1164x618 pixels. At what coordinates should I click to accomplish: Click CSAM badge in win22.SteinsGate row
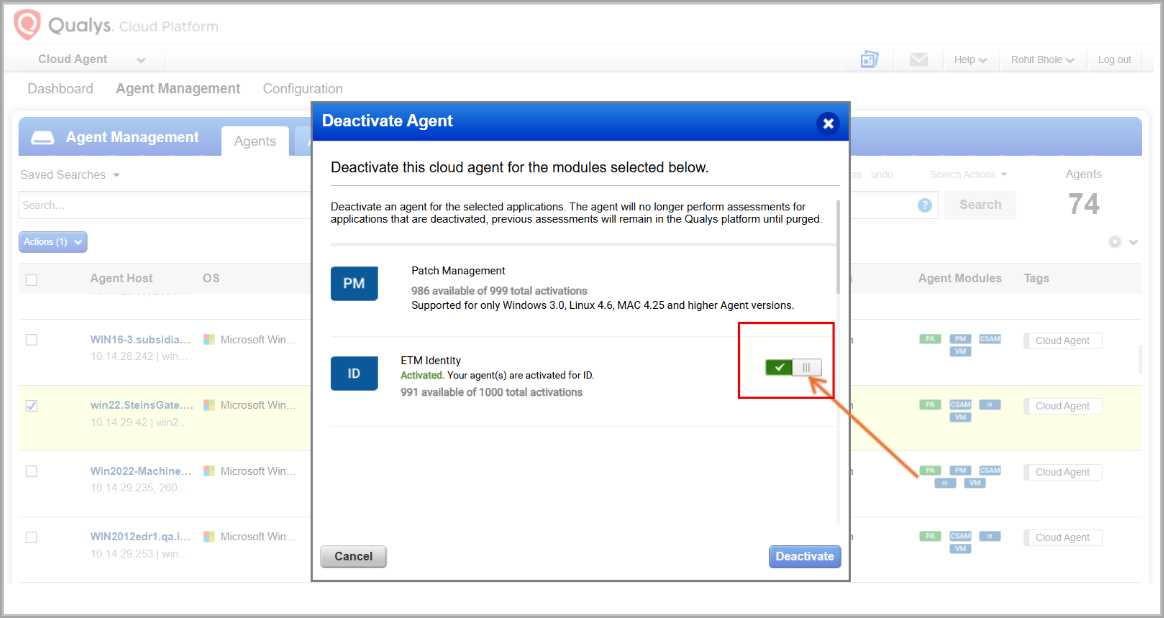960,405
